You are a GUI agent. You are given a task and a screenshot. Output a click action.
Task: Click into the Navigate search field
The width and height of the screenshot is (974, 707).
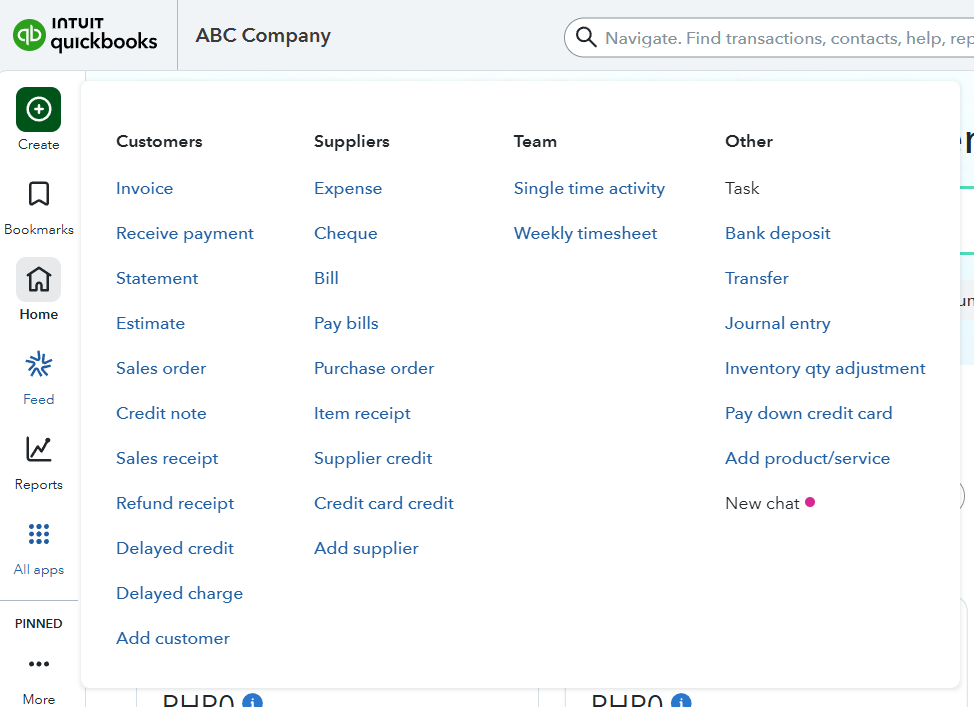tap(770, 38)
